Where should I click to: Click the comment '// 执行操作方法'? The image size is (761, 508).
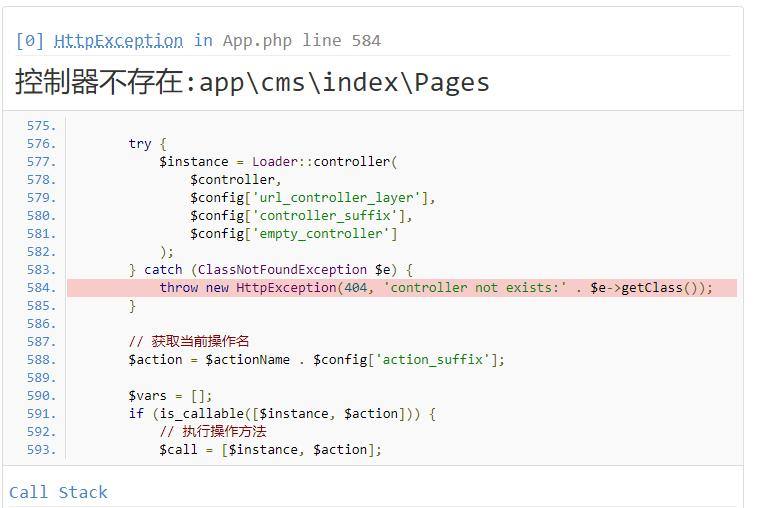tap(212, 432)
